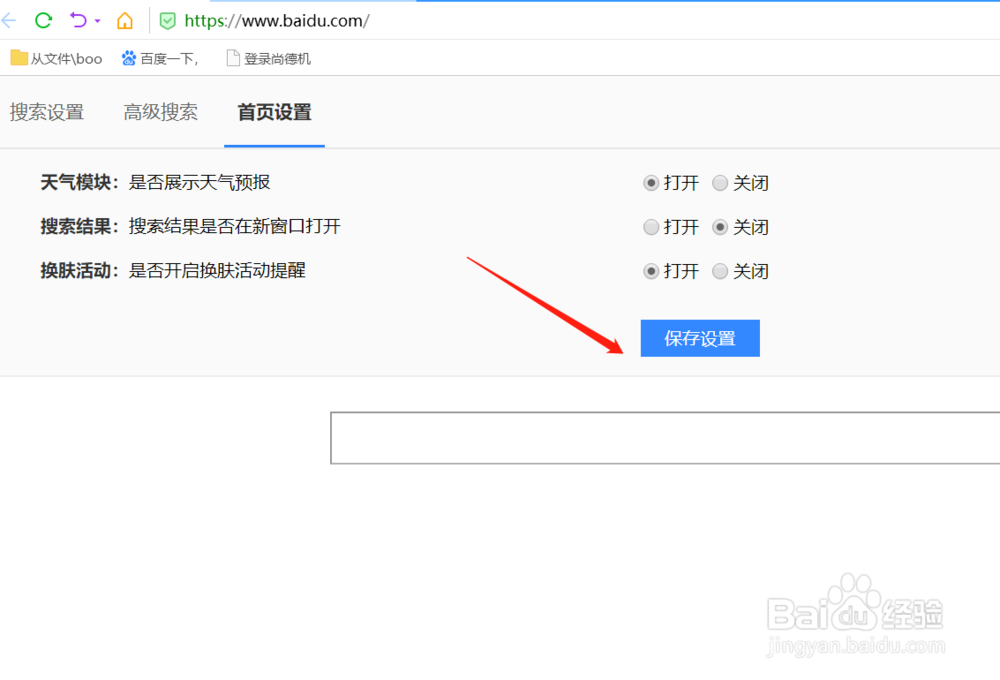Select the address bar URL www.baidu.com
The width and height of the screenshot is (1000, 680).
[x=277, y=21]
